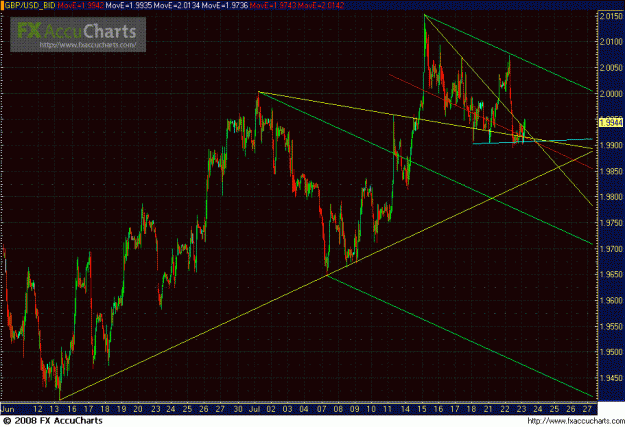Select date 14 on the time axis

coord(405,409)
